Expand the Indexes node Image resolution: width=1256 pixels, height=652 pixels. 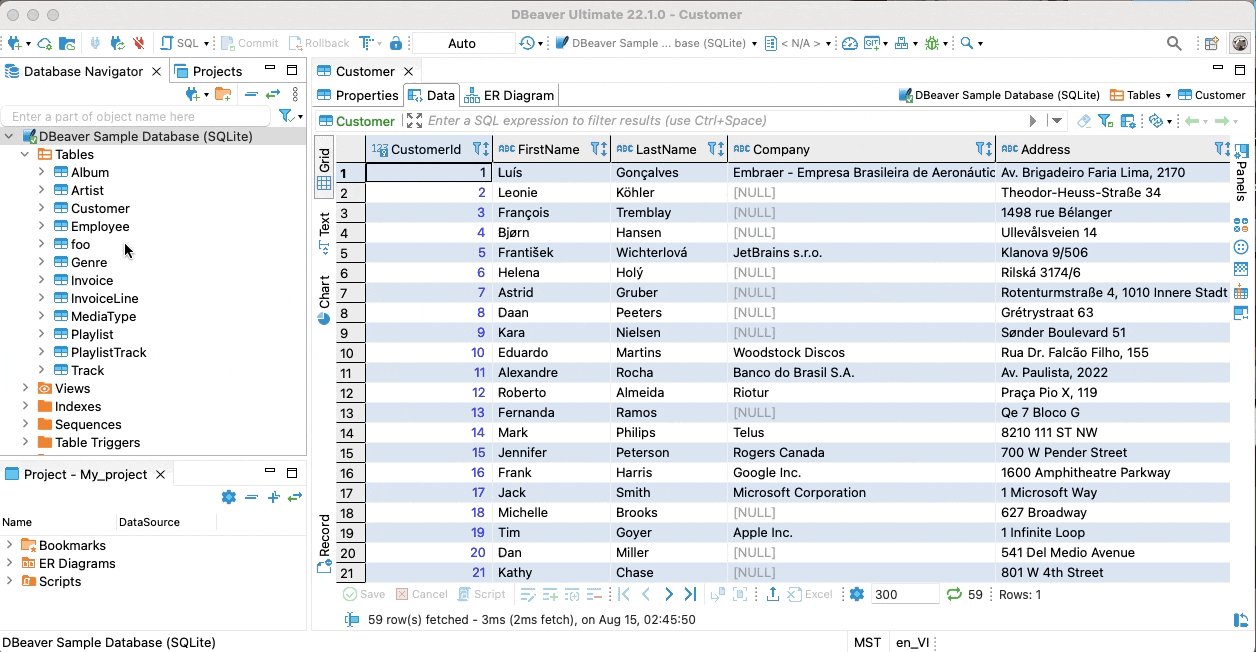click(x=26, y=406)
